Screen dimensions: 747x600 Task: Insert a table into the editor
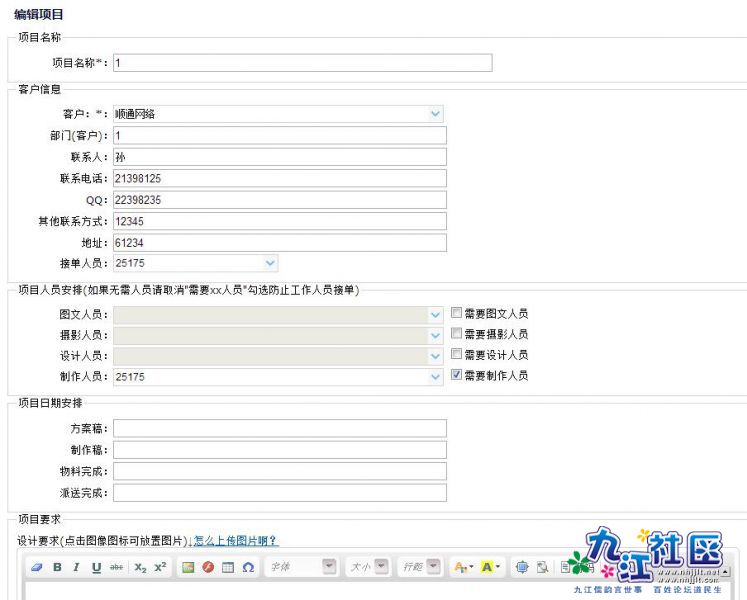tap(227, 567)
